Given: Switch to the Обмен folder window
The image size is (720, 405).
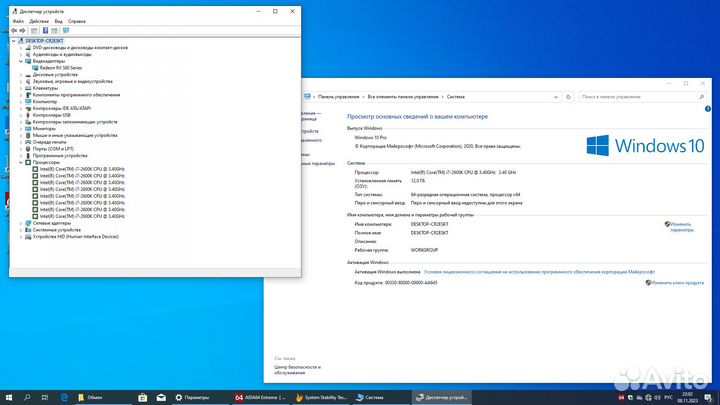Looking at the screenshot, I should [x=102, y=398].
